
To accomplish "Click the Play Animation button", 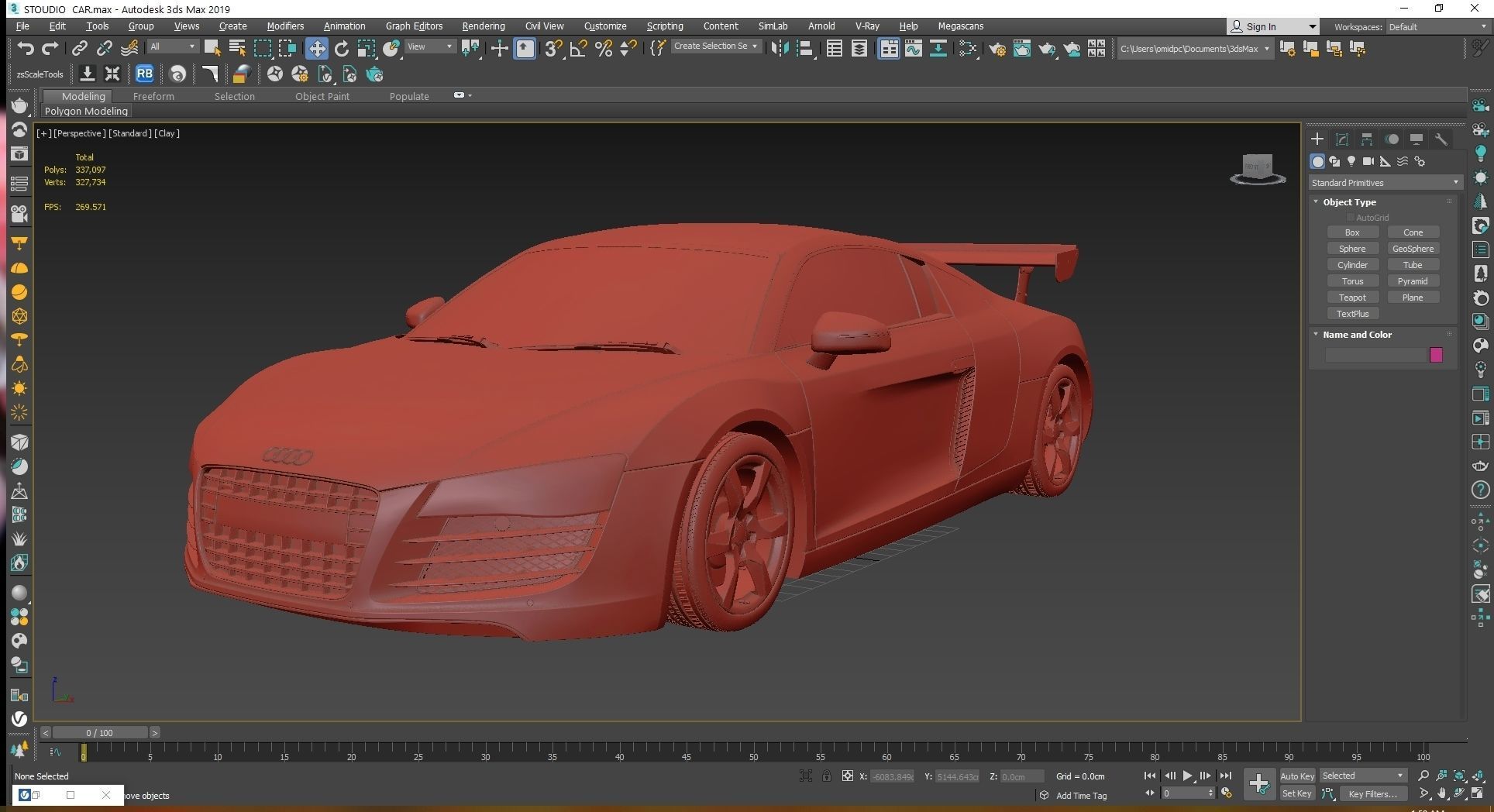I will pyautogui.click(x=1187, y=776).
